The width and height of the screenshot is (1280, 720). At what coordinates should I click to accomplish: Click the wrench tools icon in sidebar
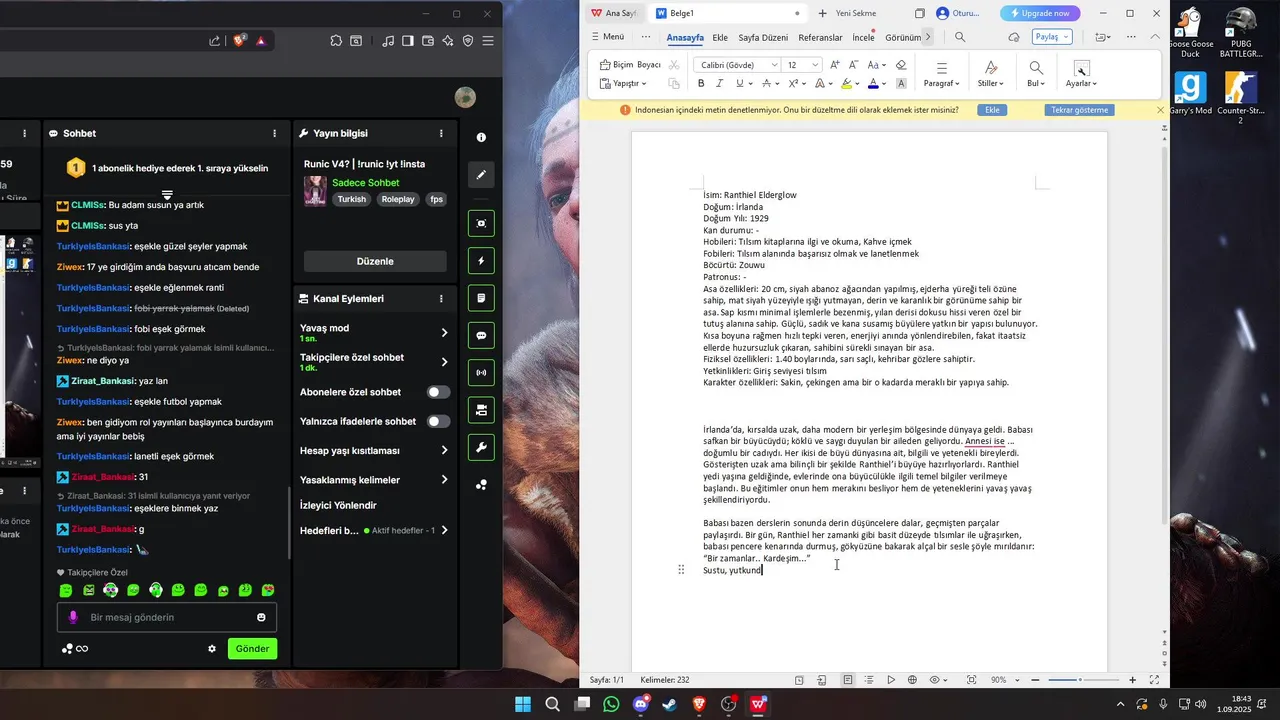(481, 447)
